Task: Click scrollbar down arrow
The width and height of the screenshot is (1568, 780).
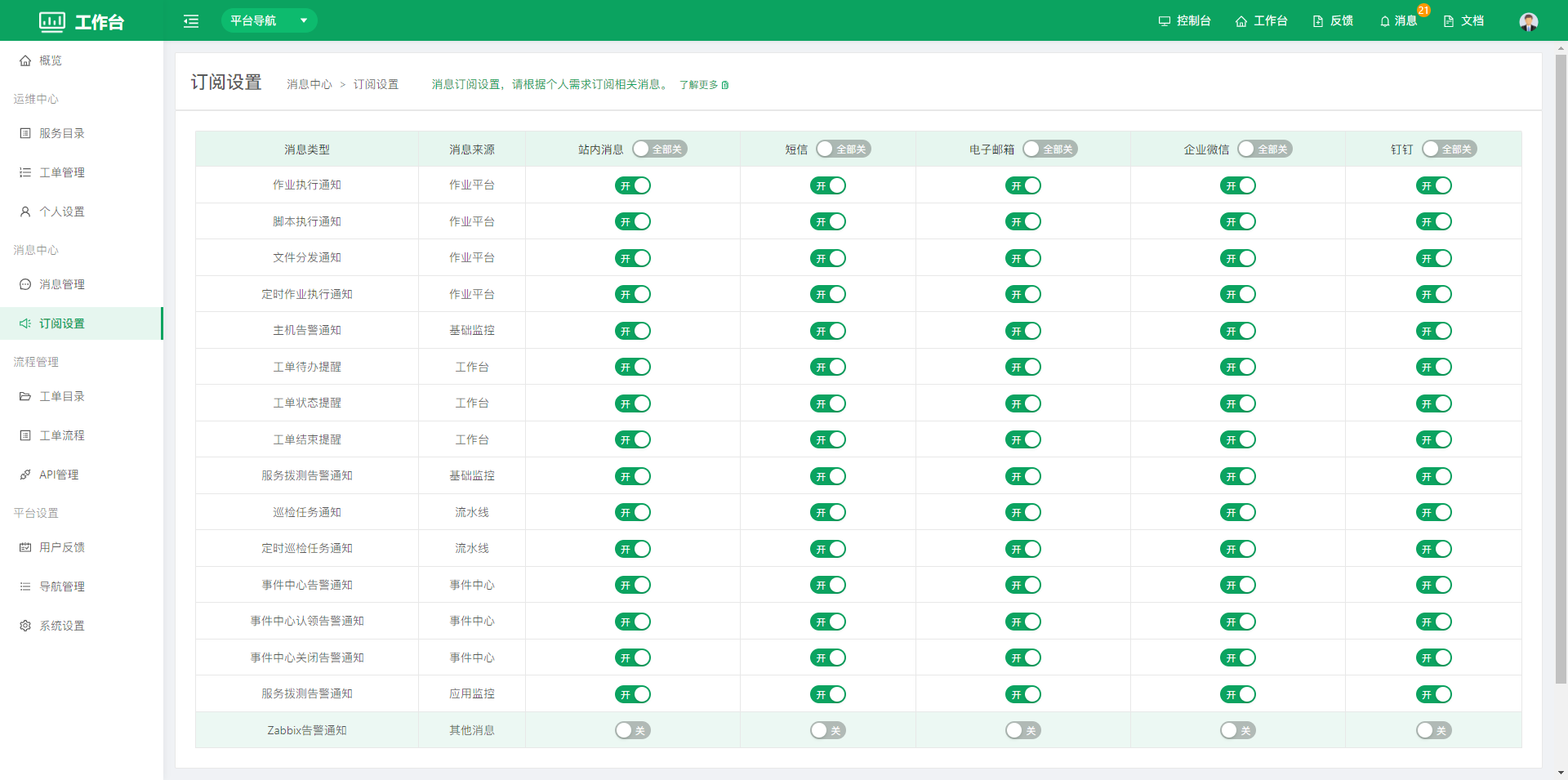Action: pos(1561,773)
